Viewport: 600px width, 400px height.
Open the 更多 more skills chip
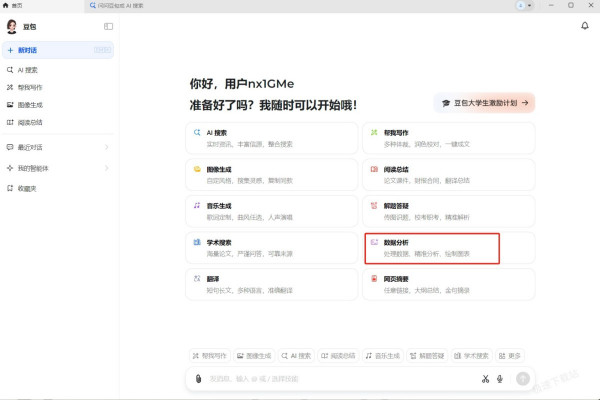coord(510,356)
